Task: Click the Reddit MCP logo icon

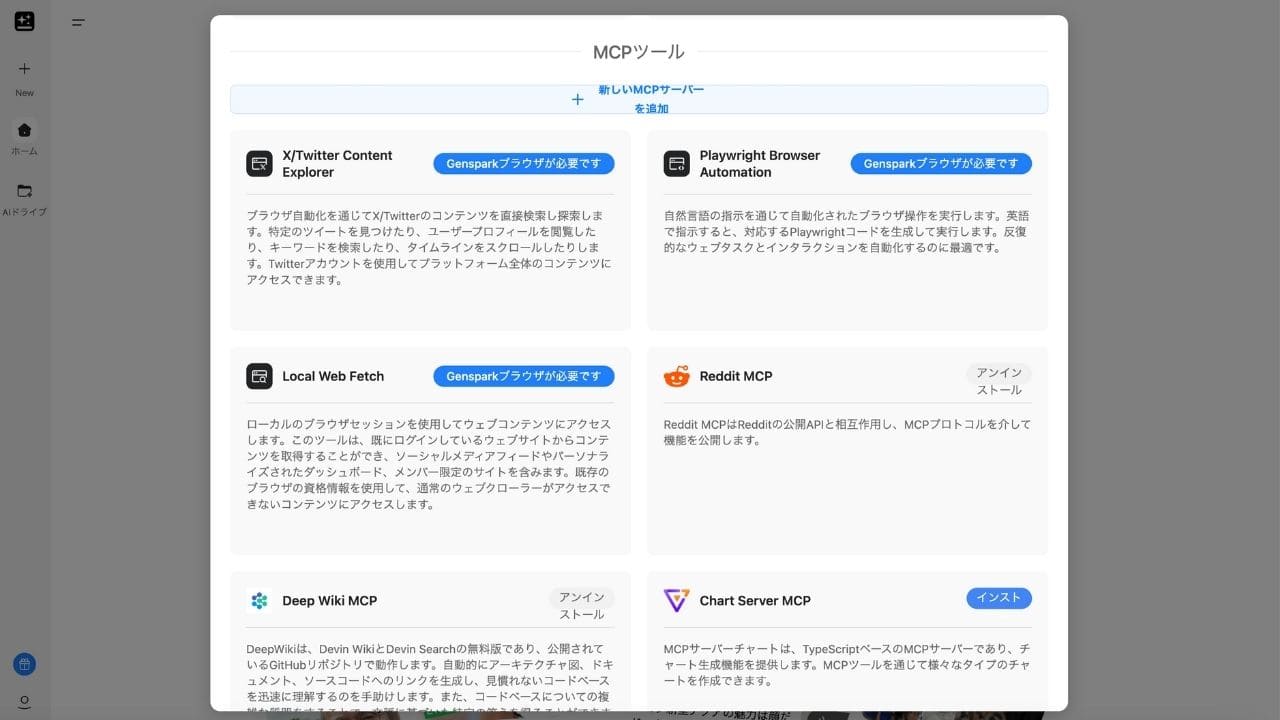Action: (x=676, y=376)
